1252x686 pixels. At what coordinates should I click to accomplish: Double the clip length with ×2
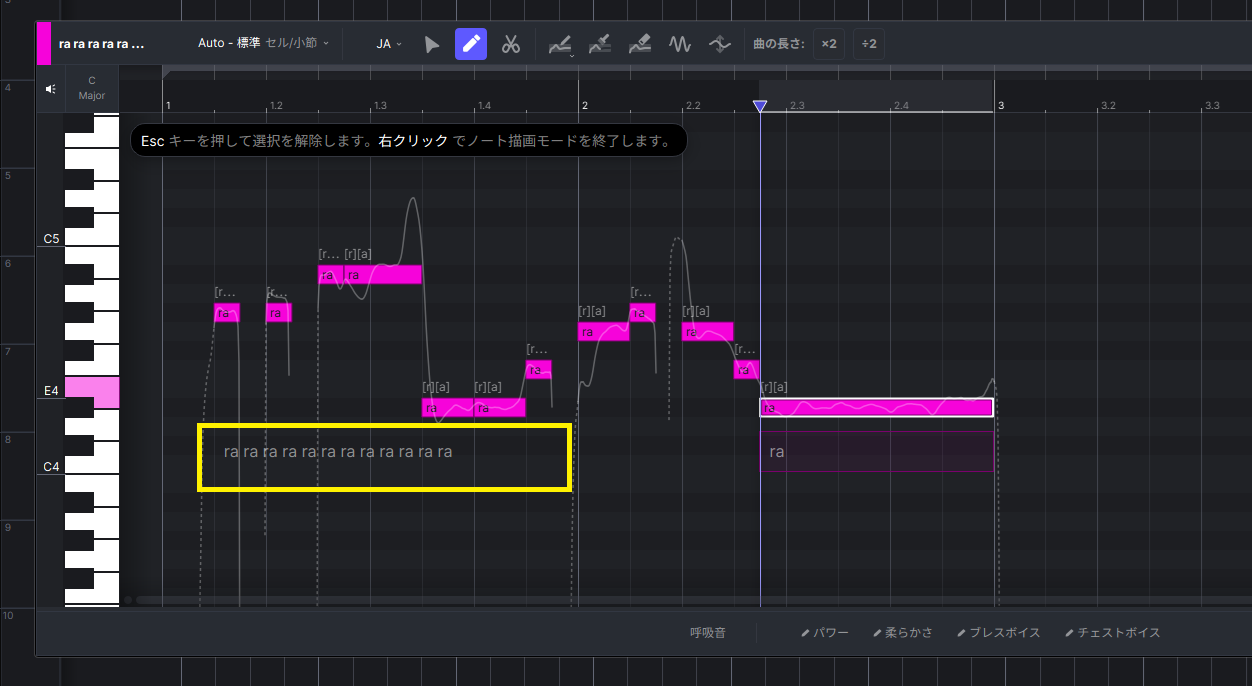click(x=828, y=44)
